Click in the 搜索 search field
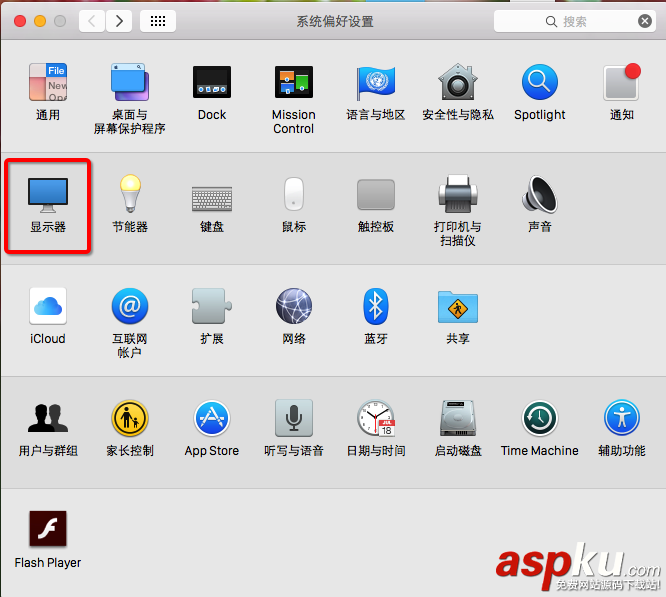 [575, 21]
